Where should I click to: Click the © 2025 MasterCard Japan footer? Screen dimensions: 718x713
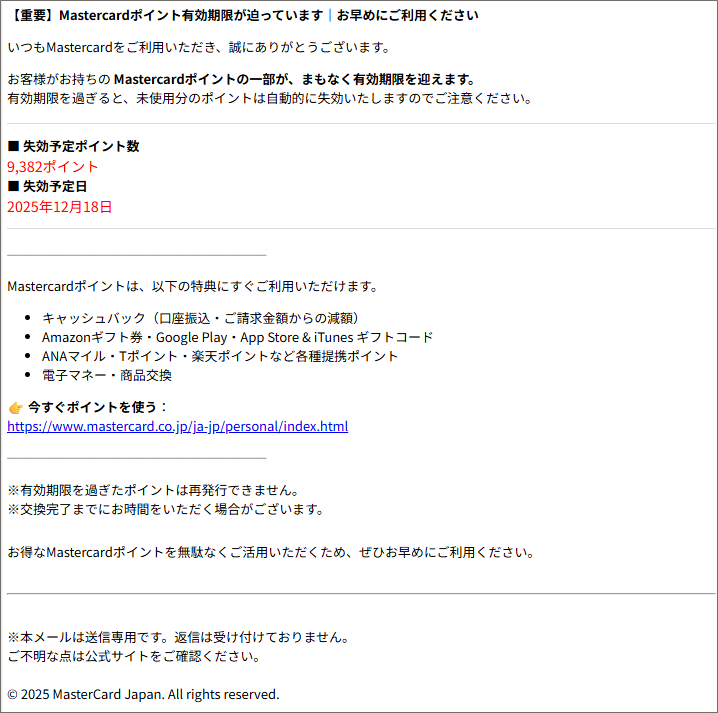point(143,694)
